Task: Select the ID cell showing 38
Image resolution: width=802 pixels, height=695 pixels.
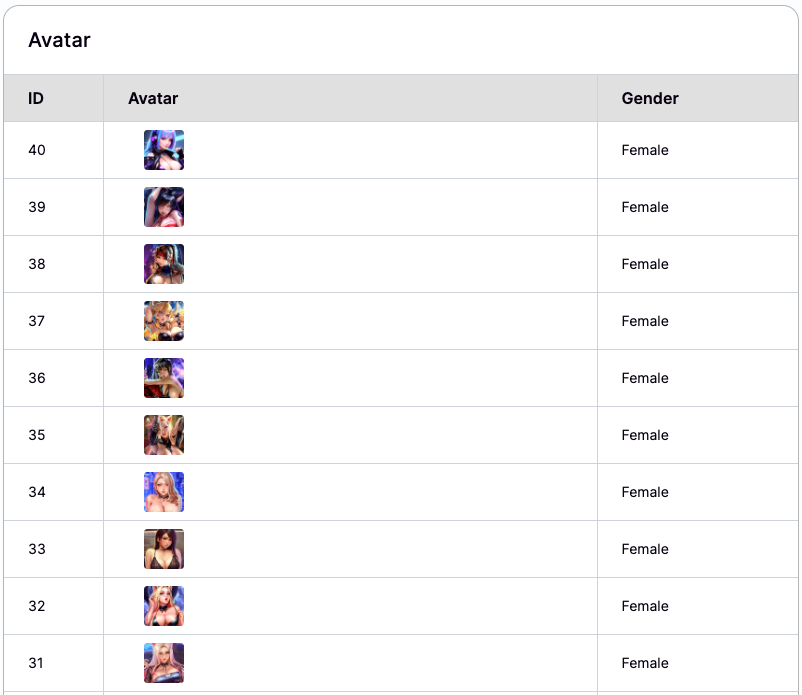Action: (x=37, y=264)
